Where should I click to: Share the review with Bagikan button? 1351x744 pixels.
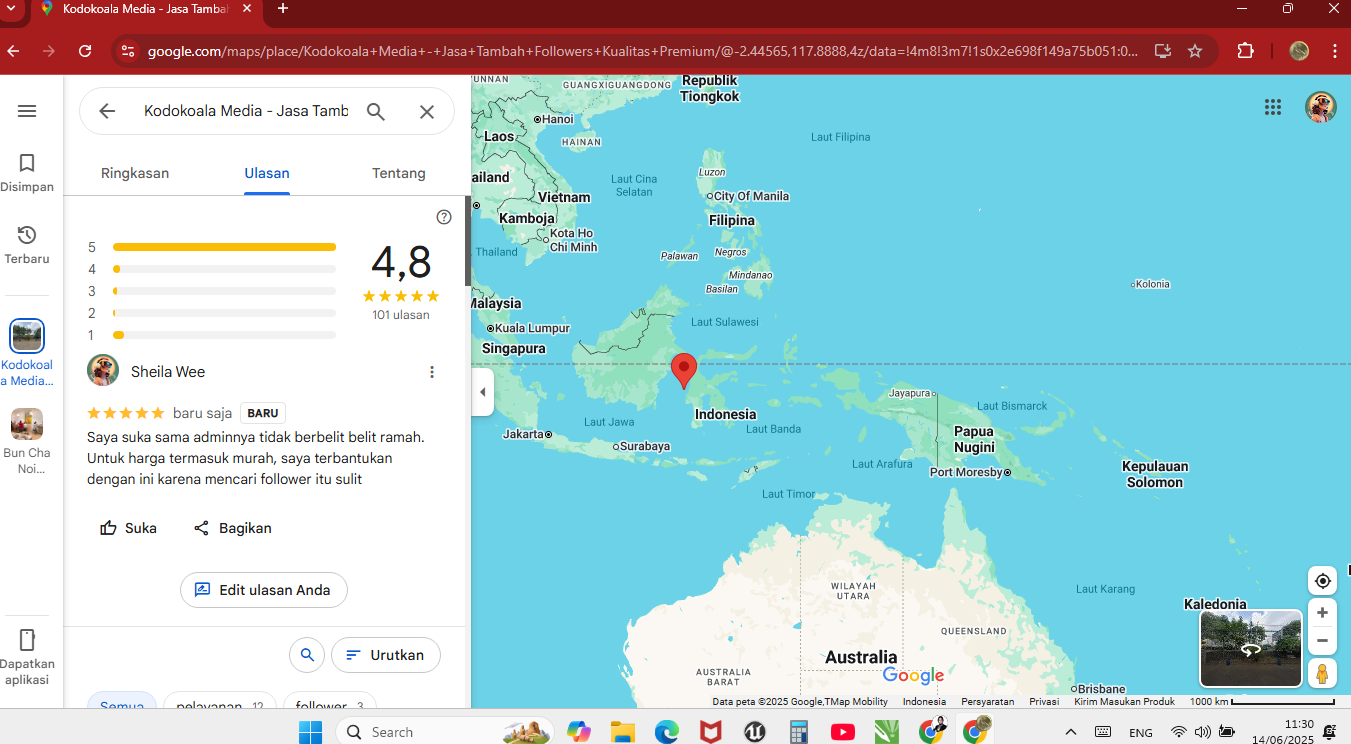coord(232,528)
